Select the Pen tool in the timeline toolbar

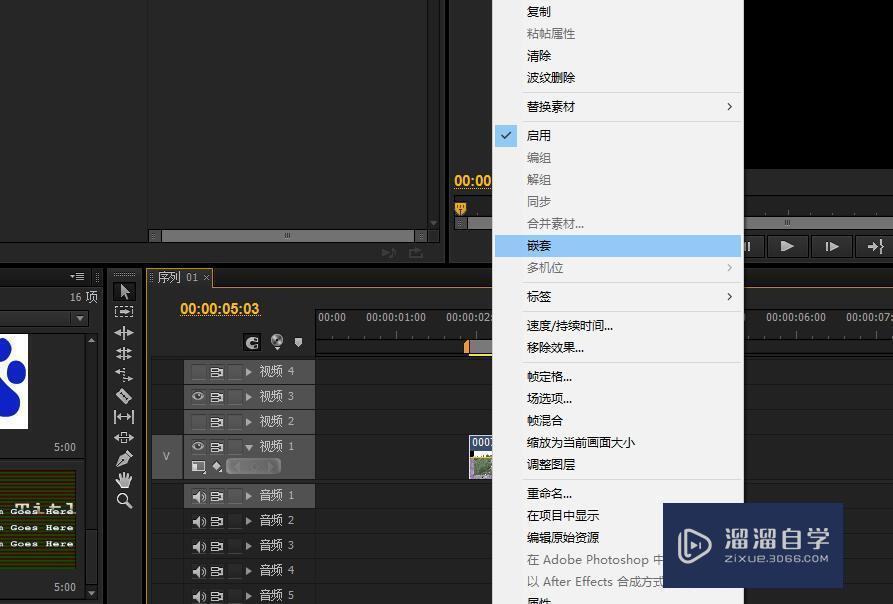pos(125,458)
